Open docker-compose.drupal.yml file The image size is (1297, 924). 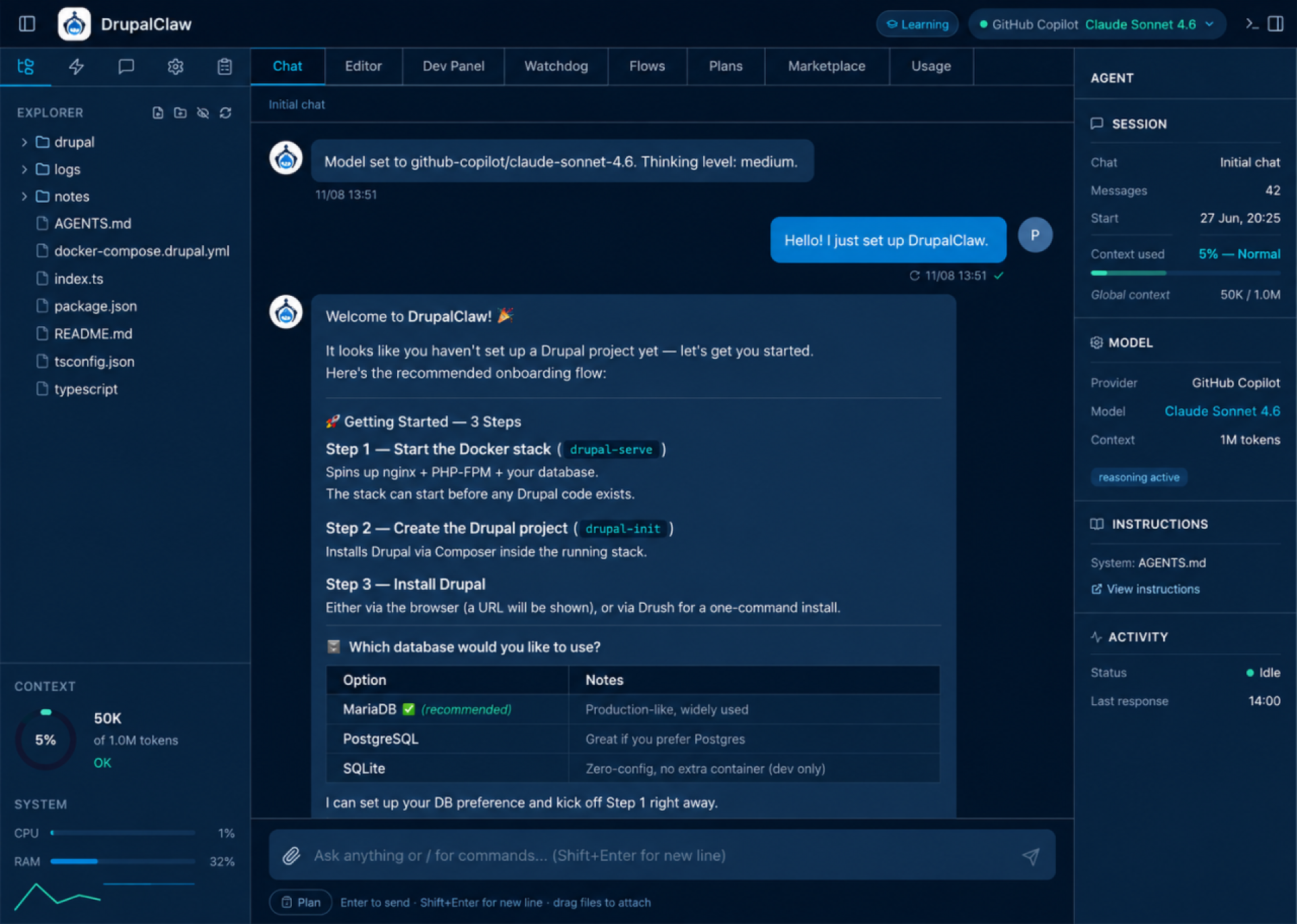click(133, 251)
